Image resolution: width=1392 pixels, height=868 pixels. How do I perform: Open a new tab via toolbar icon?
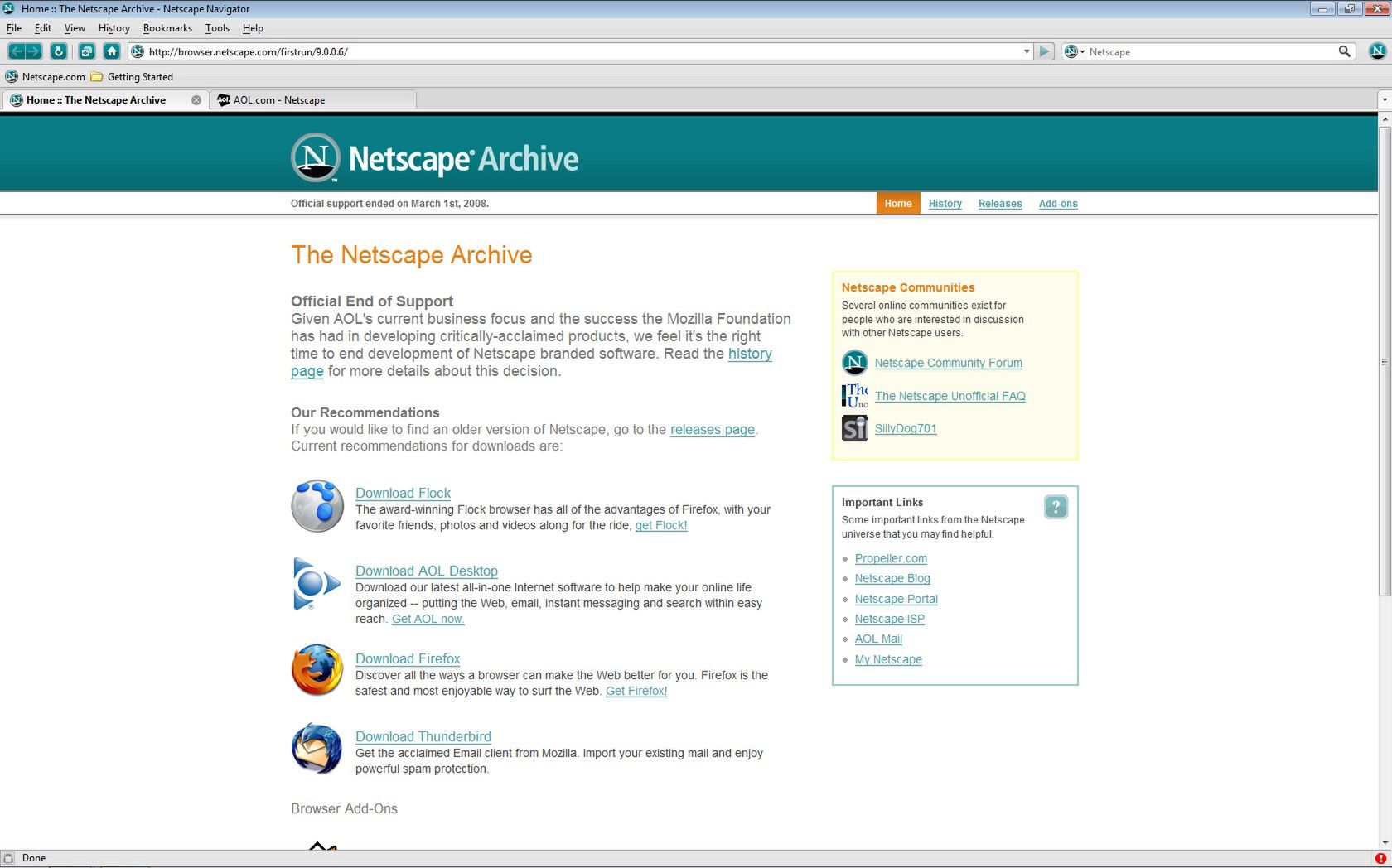[86, 51]
